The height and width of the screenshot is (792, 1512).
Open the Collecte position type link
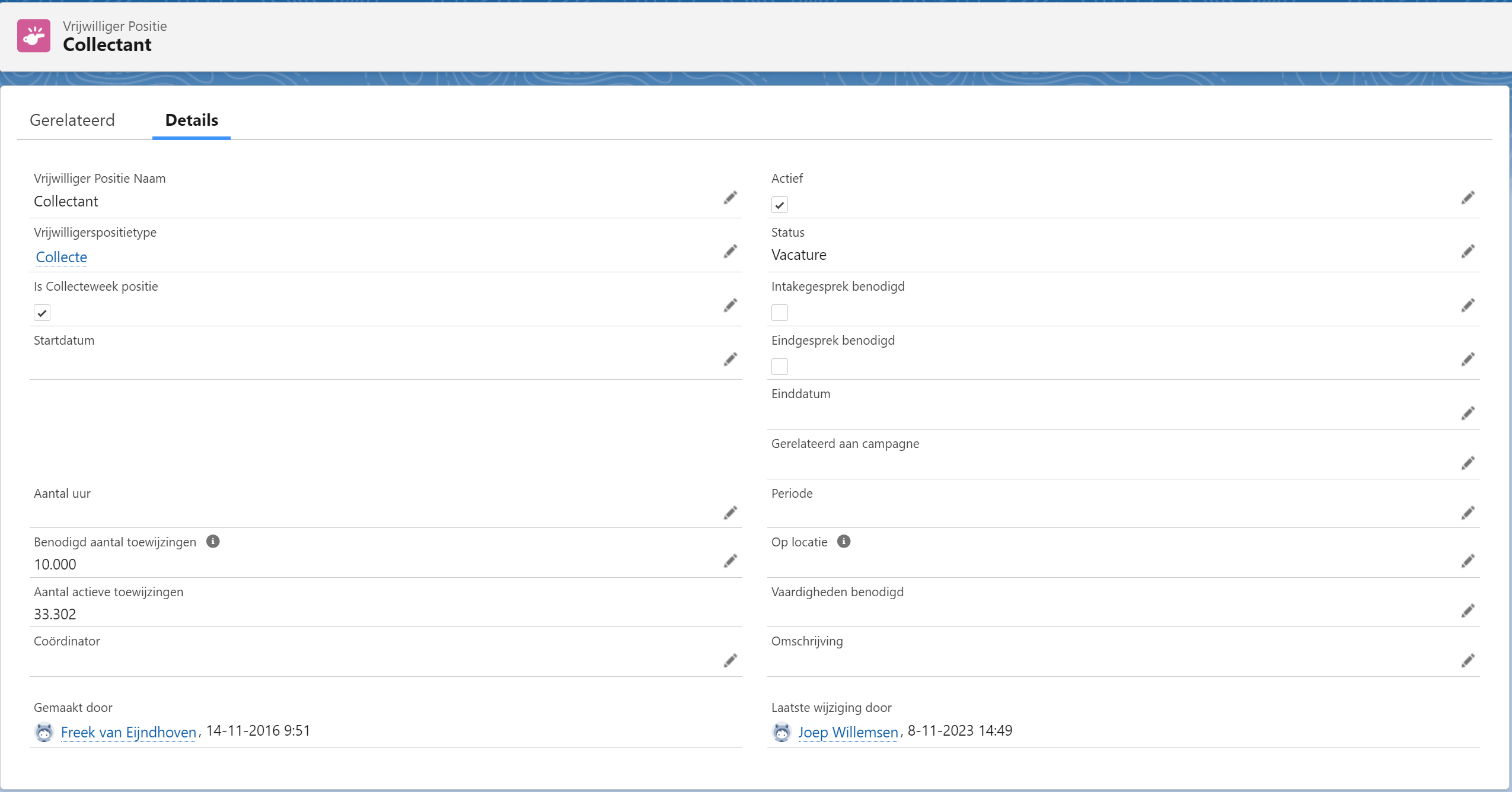(62, 257)
